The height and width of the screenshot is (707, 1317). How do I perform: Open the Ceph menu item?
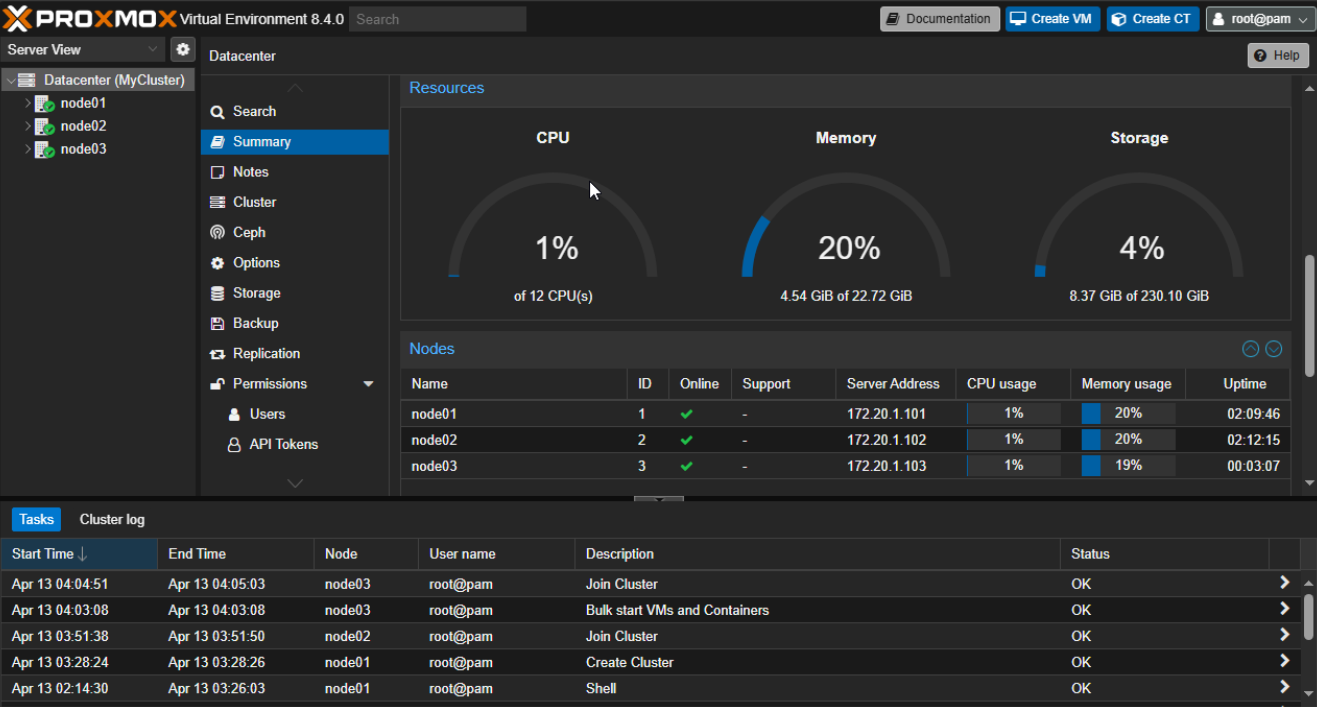click(295, 232)
